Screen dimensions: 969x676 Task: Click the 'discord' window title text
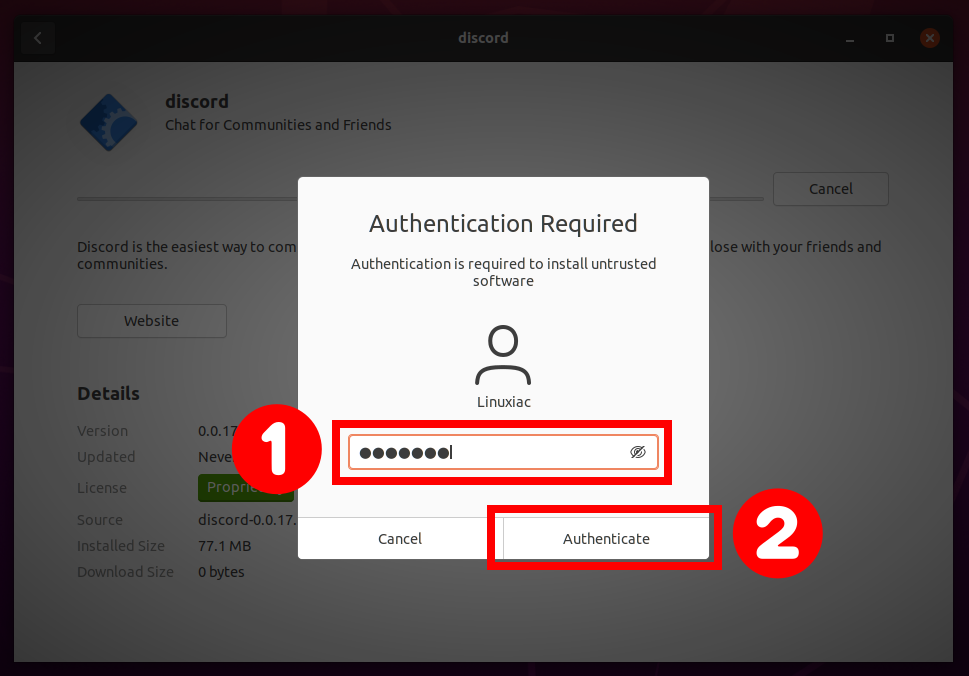(483, 38)
